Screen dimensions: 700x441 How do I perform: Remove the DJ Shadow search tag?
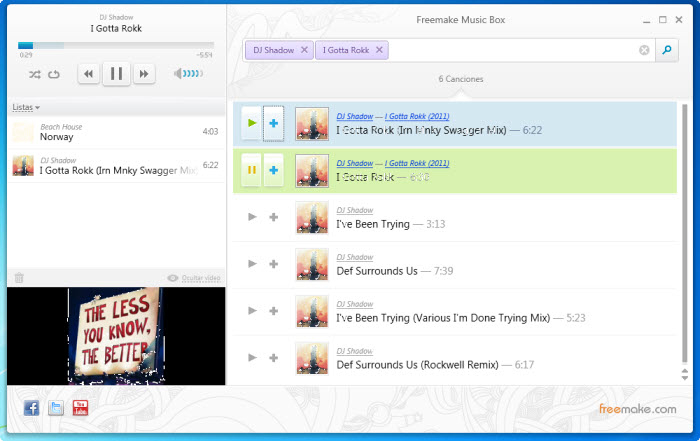304,50
